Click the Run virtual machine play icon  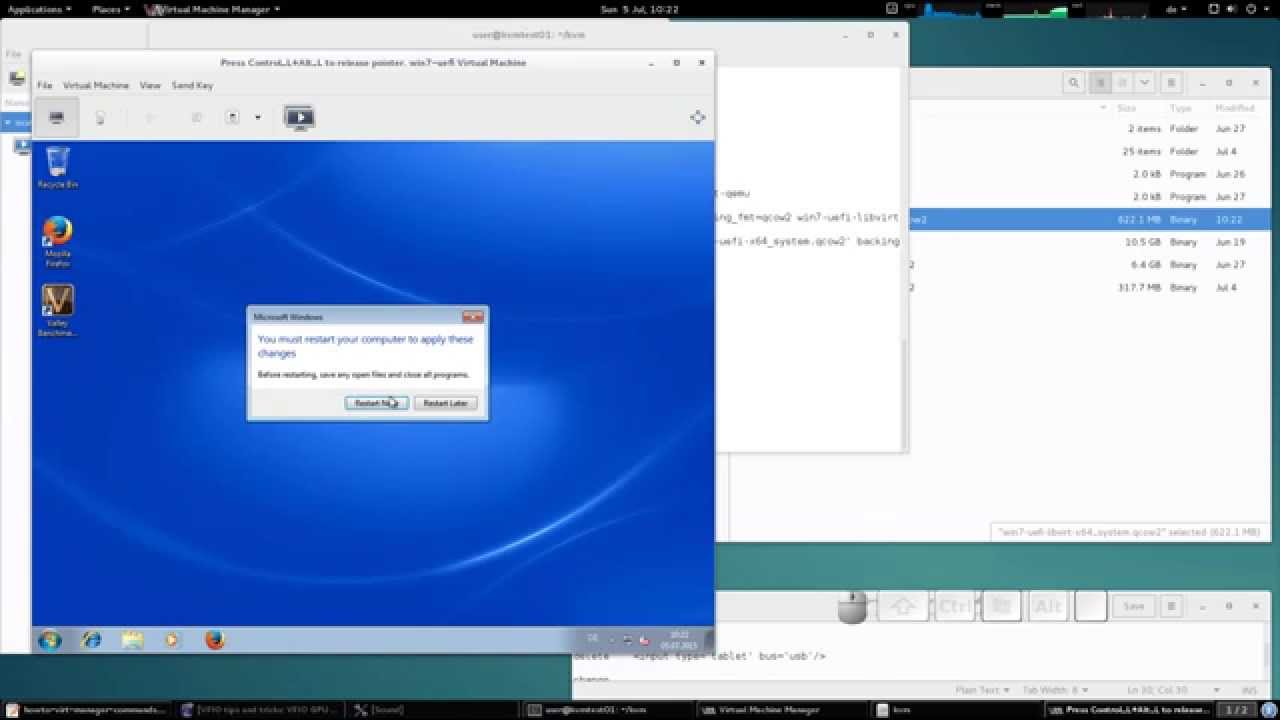[151, 118]
